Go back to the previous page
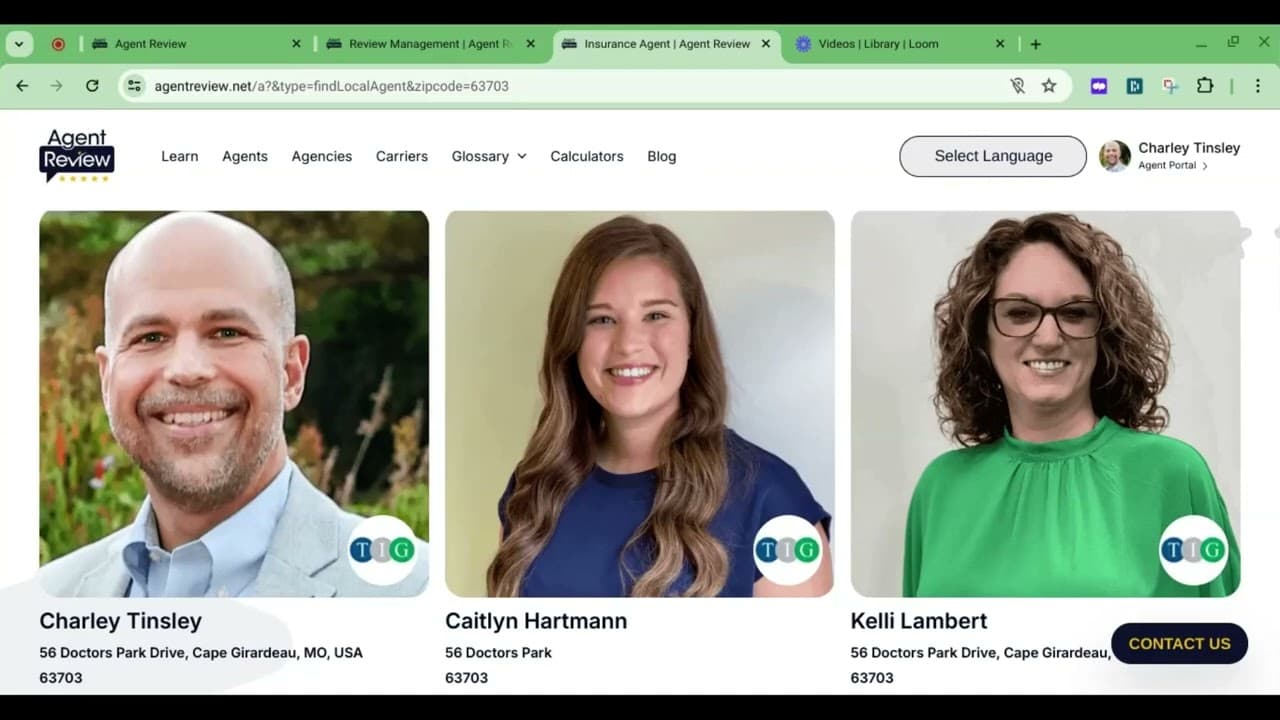Image resolution: width=1280 pixels, height=720 pixels. click(x=22, y=86)
